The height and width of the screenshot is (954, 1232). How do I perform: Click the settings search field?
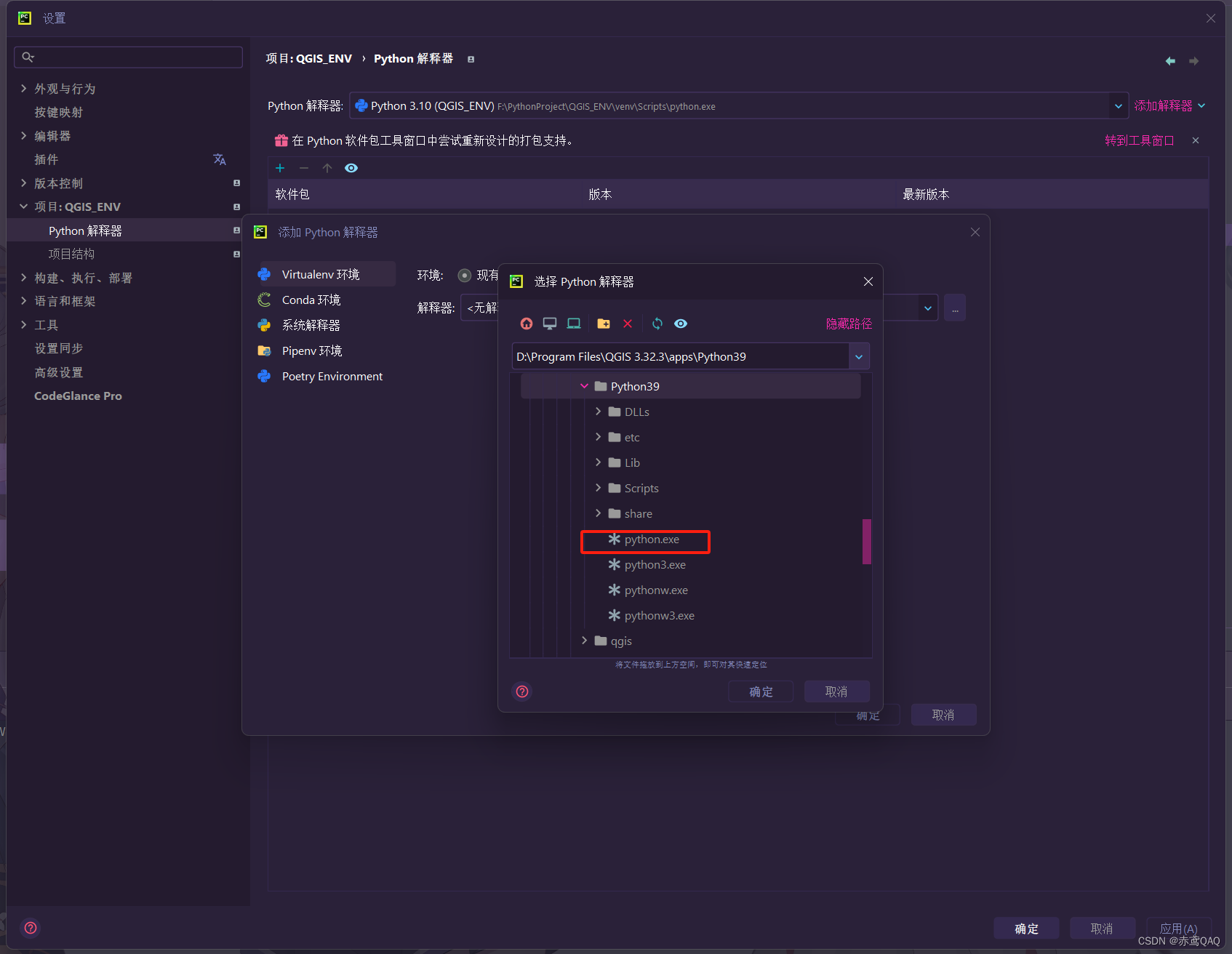pos(129,57)
